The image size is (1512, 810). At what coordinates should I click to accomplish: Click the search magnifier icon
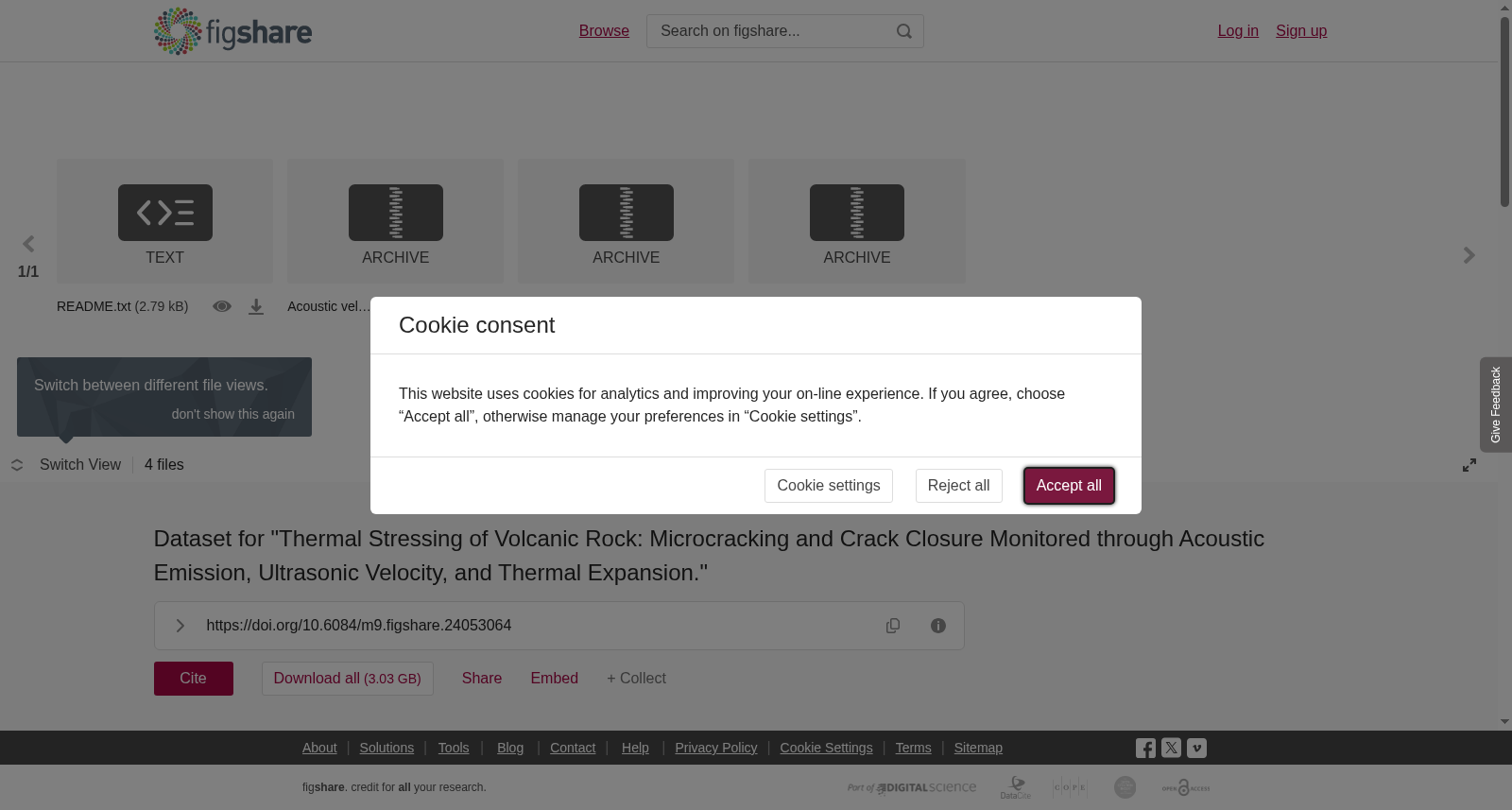[904, 31]
